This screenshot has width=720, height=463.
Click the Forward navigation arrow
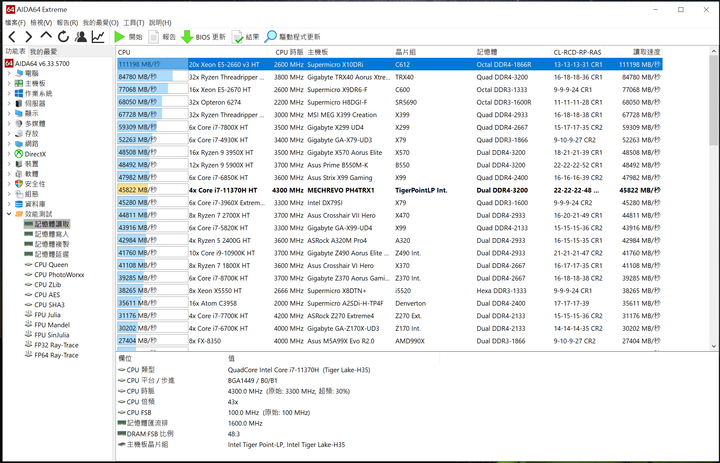(28, 37)
